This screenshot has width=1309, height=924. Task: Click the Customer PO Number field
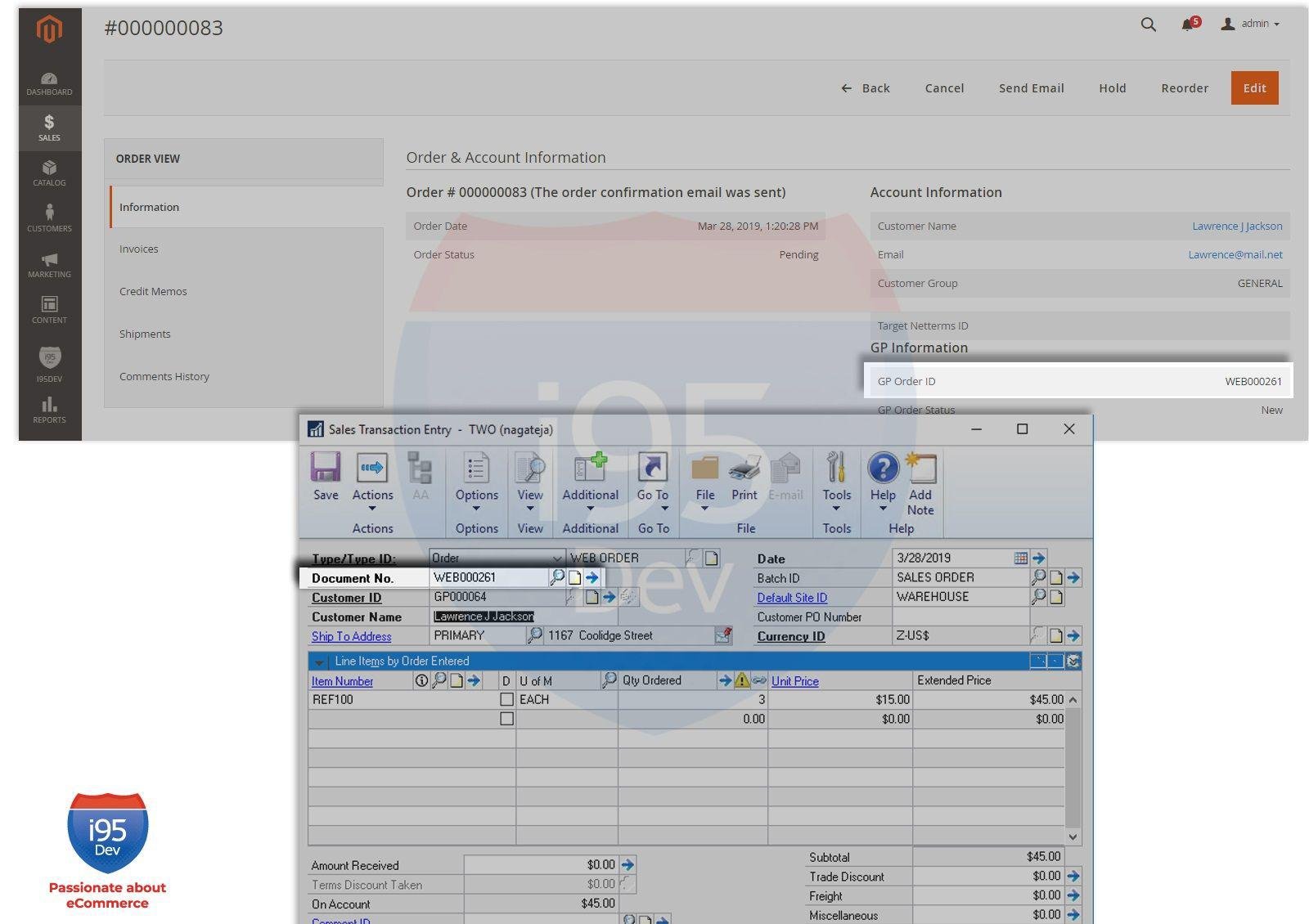coord(960,617)
